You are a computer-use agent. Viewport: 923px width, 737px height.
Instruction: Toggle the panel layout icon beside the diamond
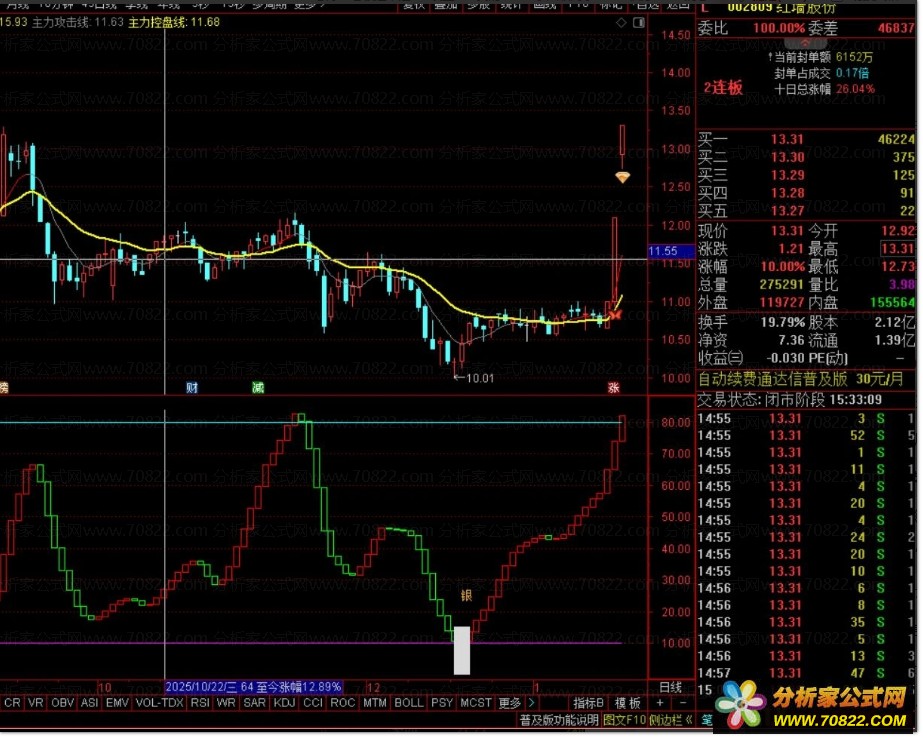[639, 23]
